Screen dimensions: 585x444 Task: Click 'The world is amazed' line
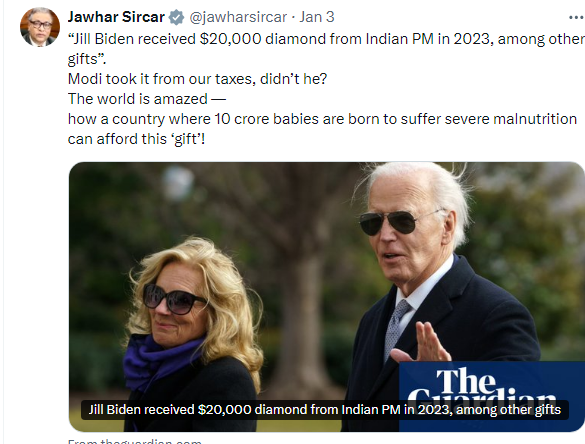[147, 99]
